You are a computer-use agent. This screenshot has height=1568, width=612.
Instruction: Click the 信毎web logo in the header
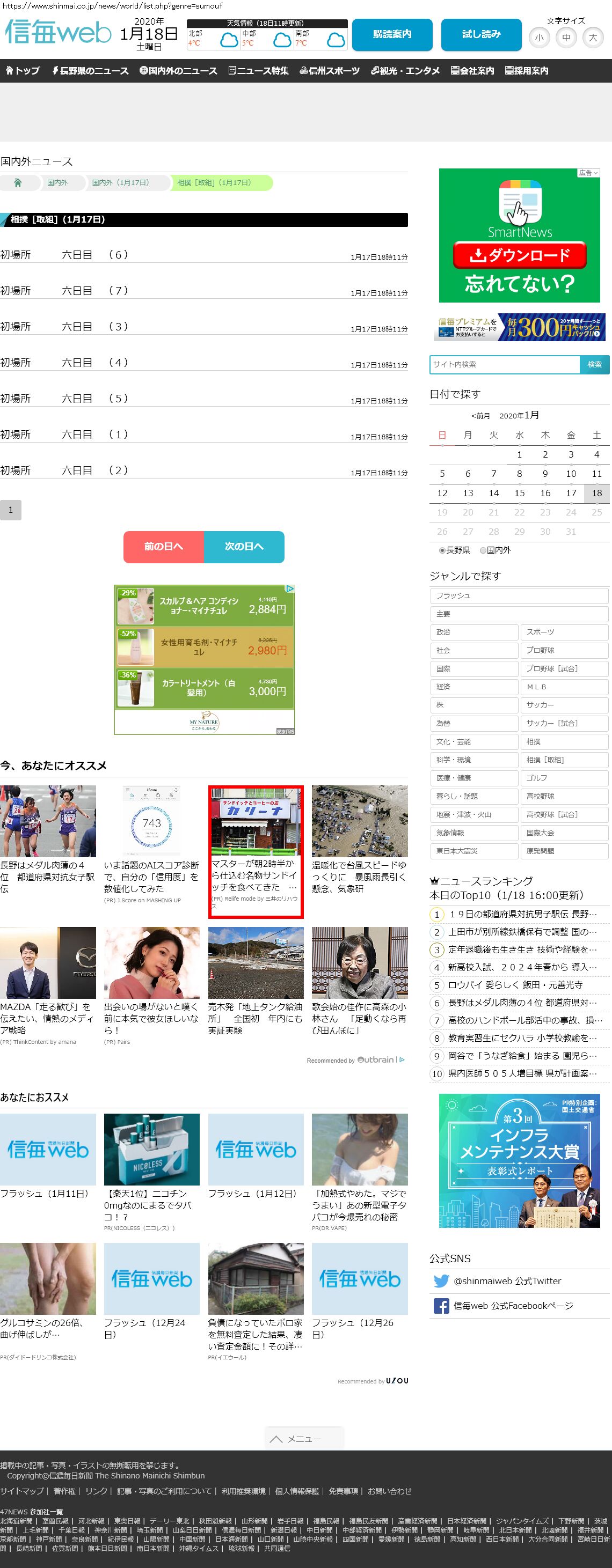pos(58,33)
